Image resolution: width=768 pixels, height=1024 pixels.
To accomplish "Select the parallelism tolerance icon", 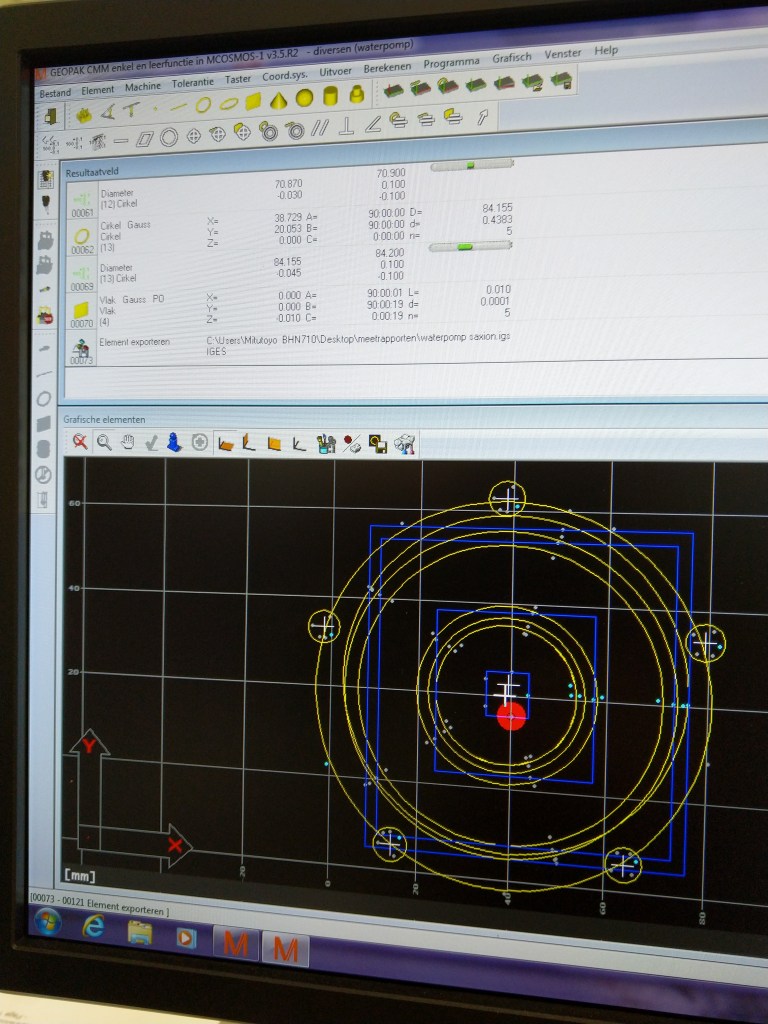I will [320, 127].
